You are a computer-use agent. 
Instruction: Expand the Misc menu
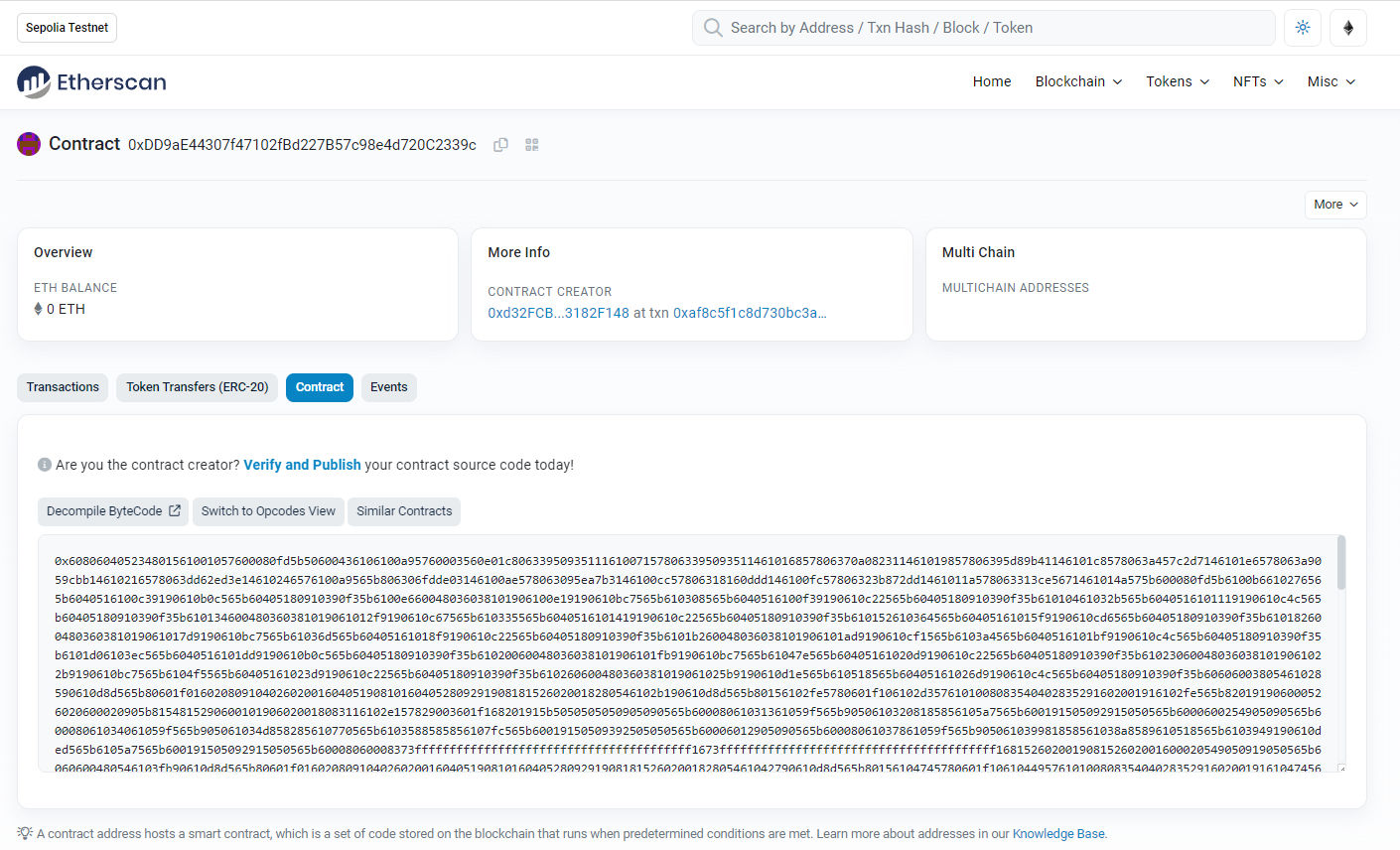click(x=1330, y=81)
